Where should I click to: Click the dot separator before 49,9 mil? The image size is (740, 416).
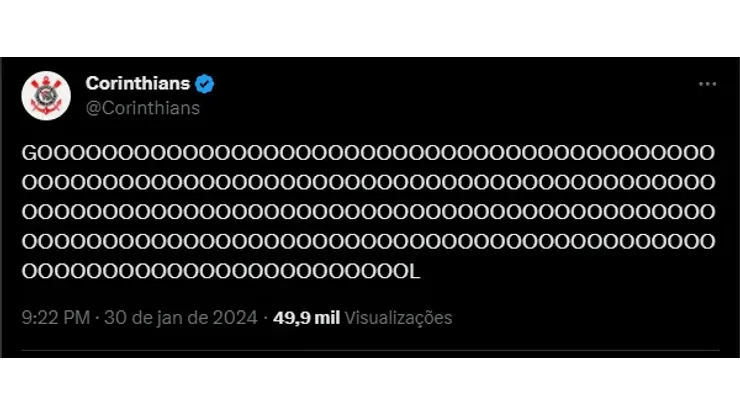point(265,318)
